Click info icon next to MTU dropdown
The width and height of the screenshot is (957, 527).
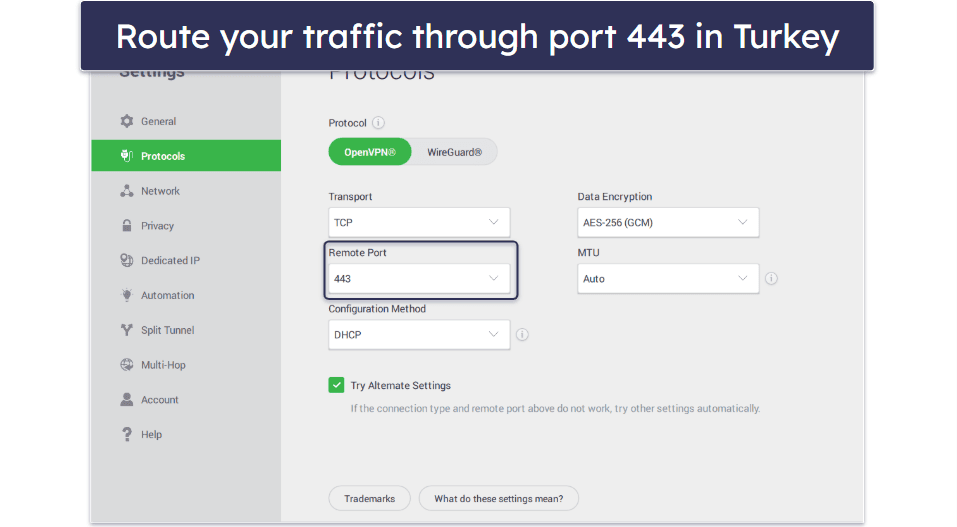click(771, 279)
